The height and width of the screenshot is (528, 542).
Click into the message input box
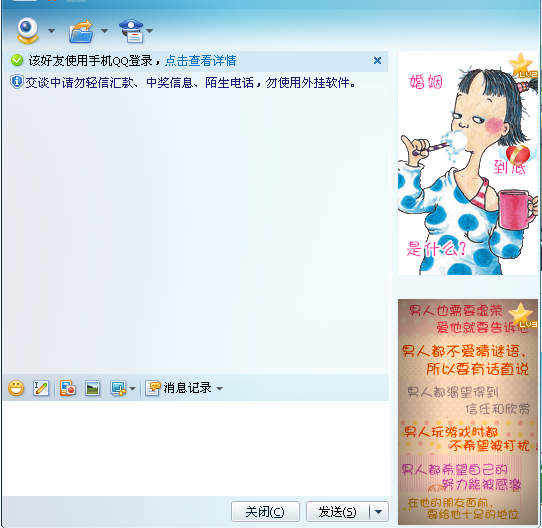(196, 448)
